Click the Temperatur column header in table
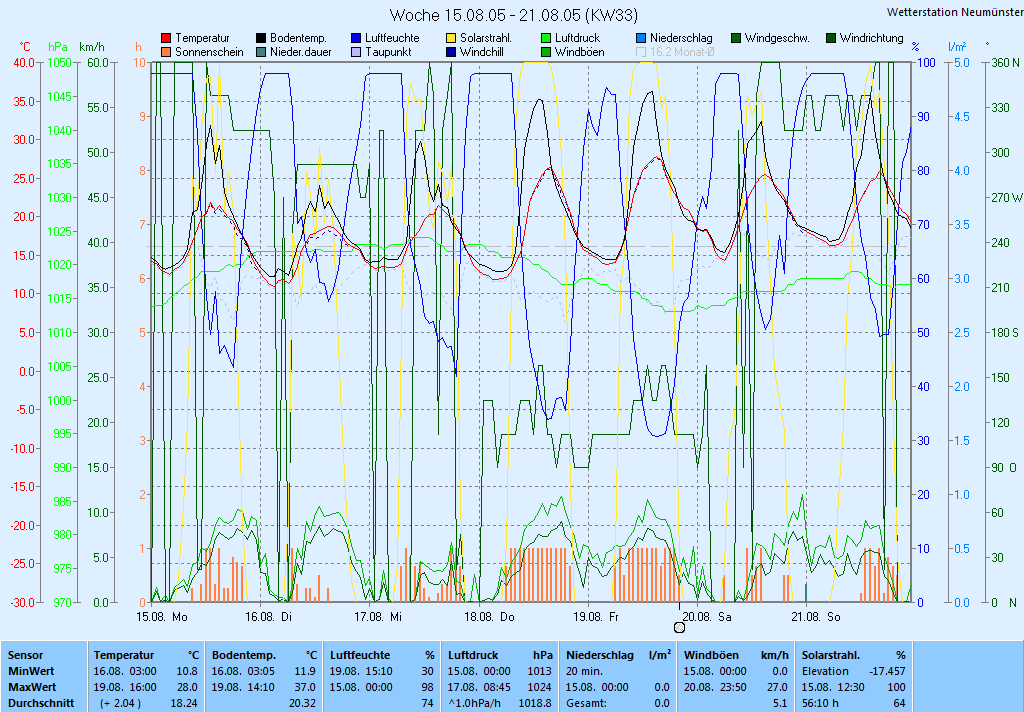Image resolution: width=1024 pixels, height=712 pixels. (x=124, y=655)
